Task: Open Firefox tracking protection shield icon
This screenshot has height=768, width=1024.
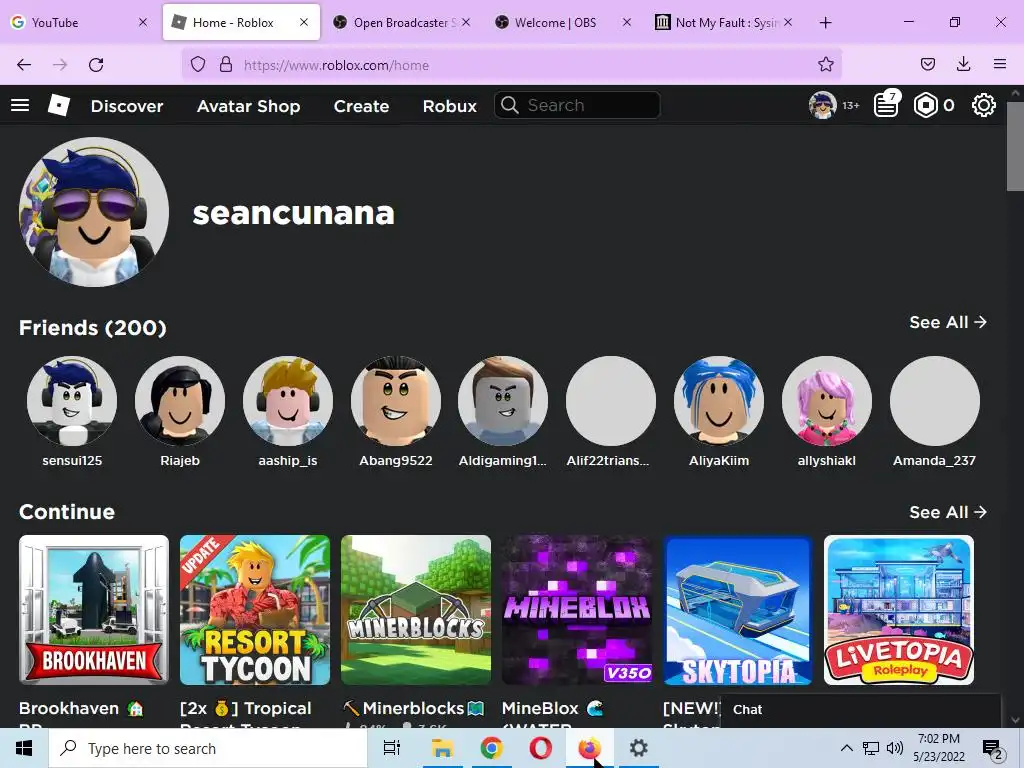Action: (198, 65)
